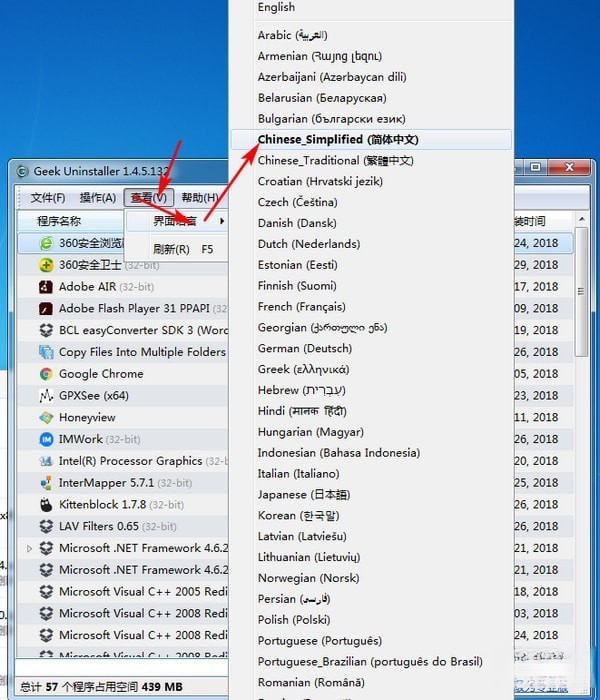The height and width of the screenshot is (700, 600).
Task: Click the Honeyview icon
Action: [46, 417]
